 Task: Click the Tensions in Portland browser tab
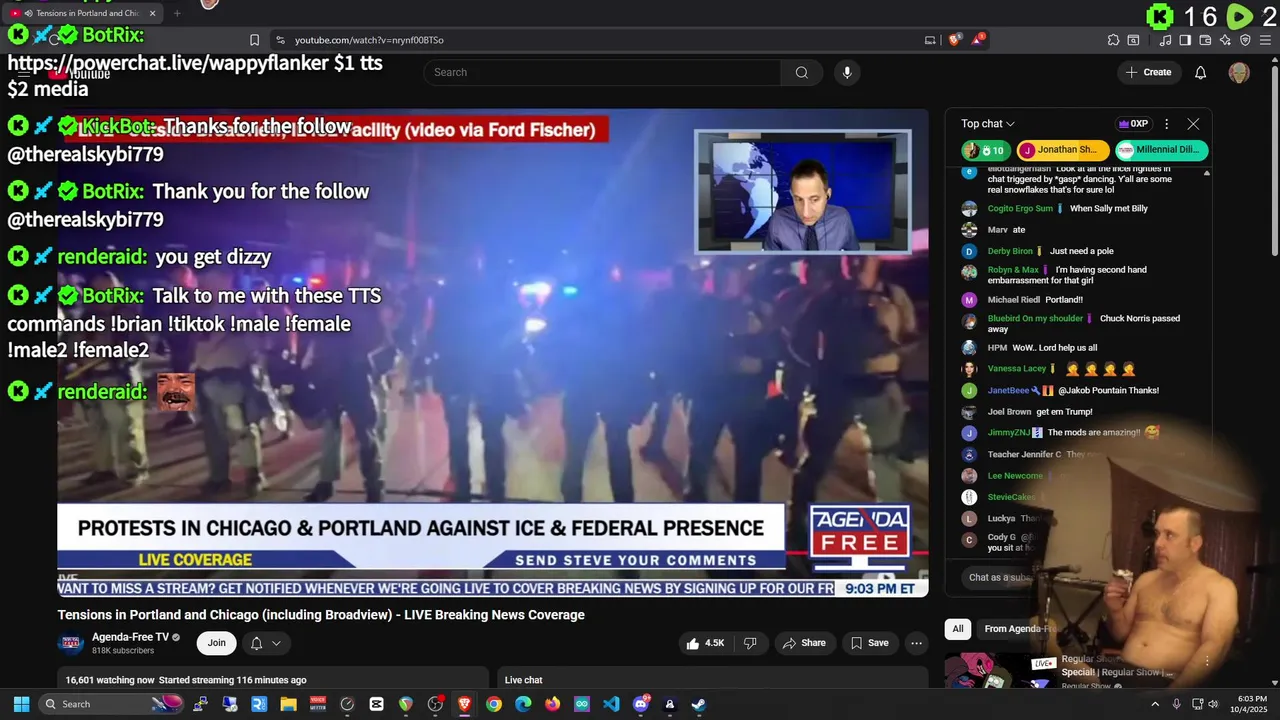(x=84, y=13)
